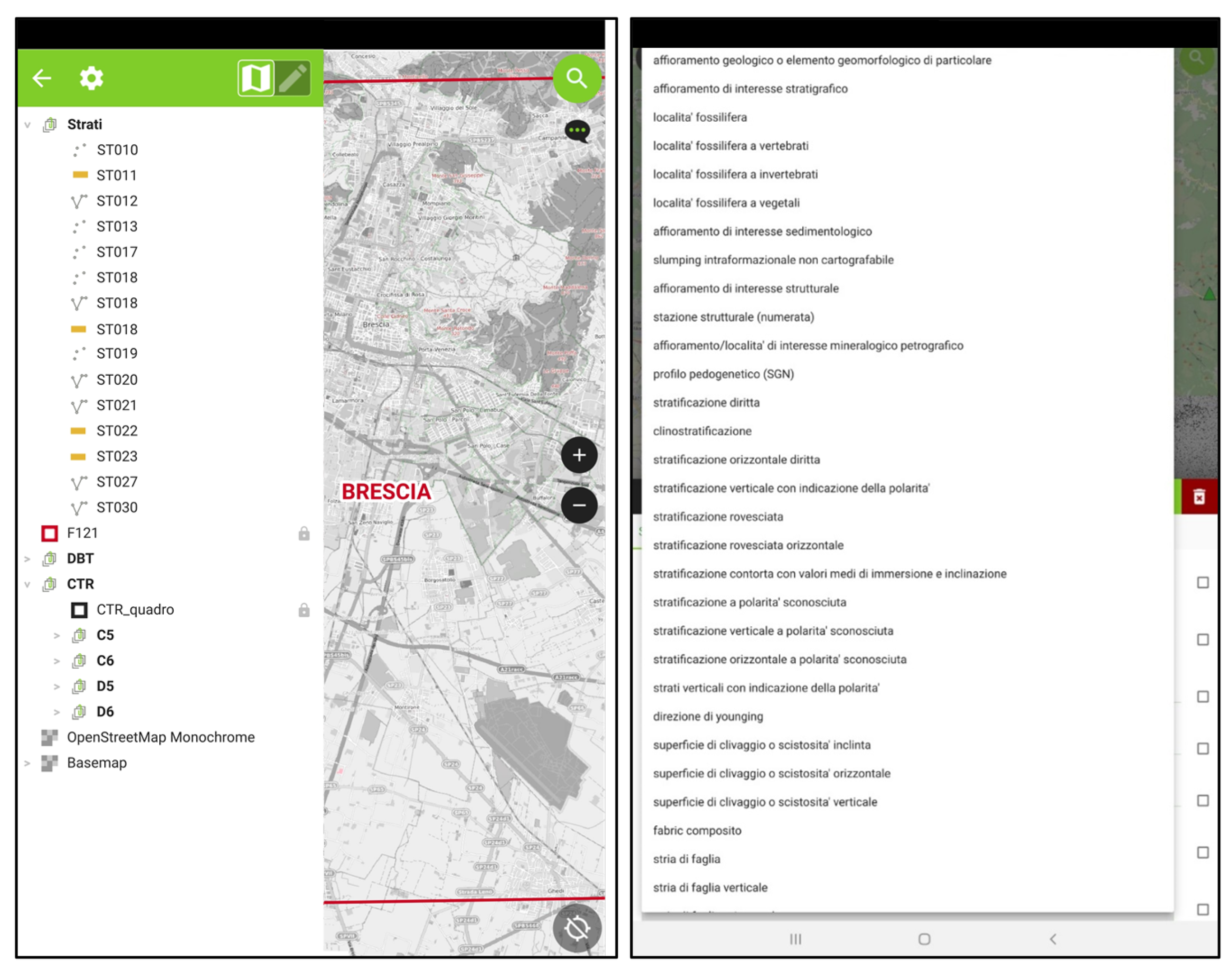Select the OpenStreetMap Monochrome layer
The image size is (1232, 974).
coord(160,737)
